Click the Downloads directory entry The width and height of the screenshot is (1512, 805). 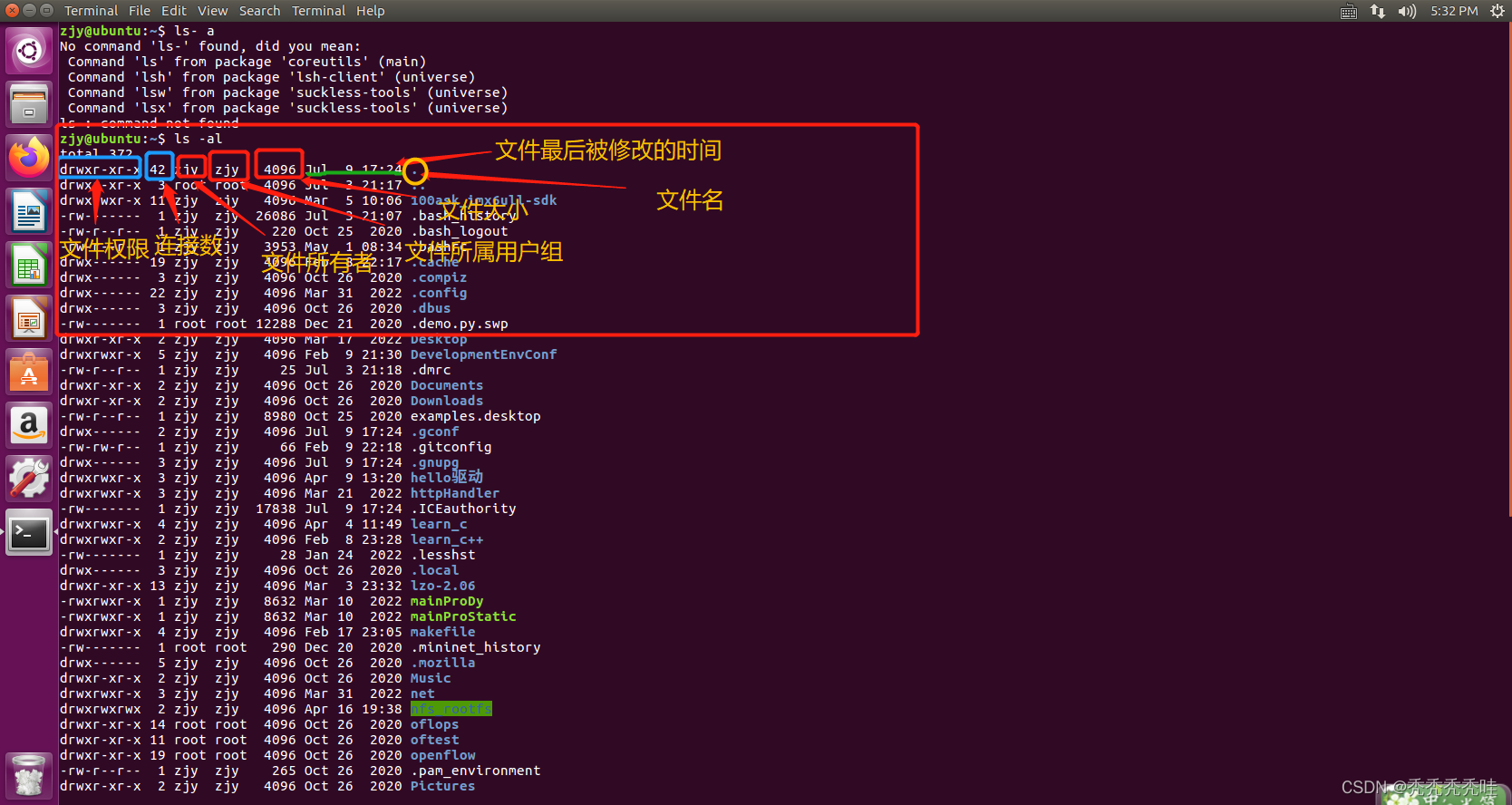click(447, 401)
